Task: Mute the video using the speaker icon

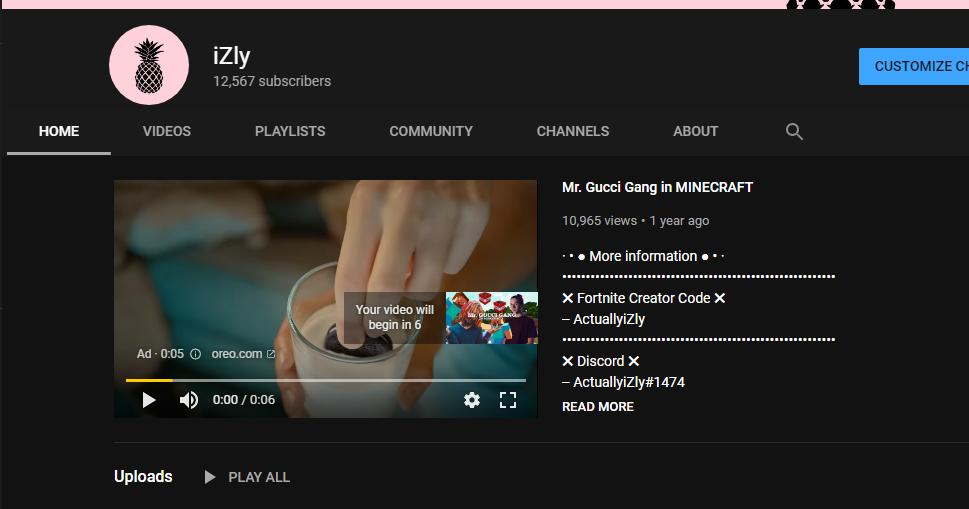Action: click(x=188, y=400)
